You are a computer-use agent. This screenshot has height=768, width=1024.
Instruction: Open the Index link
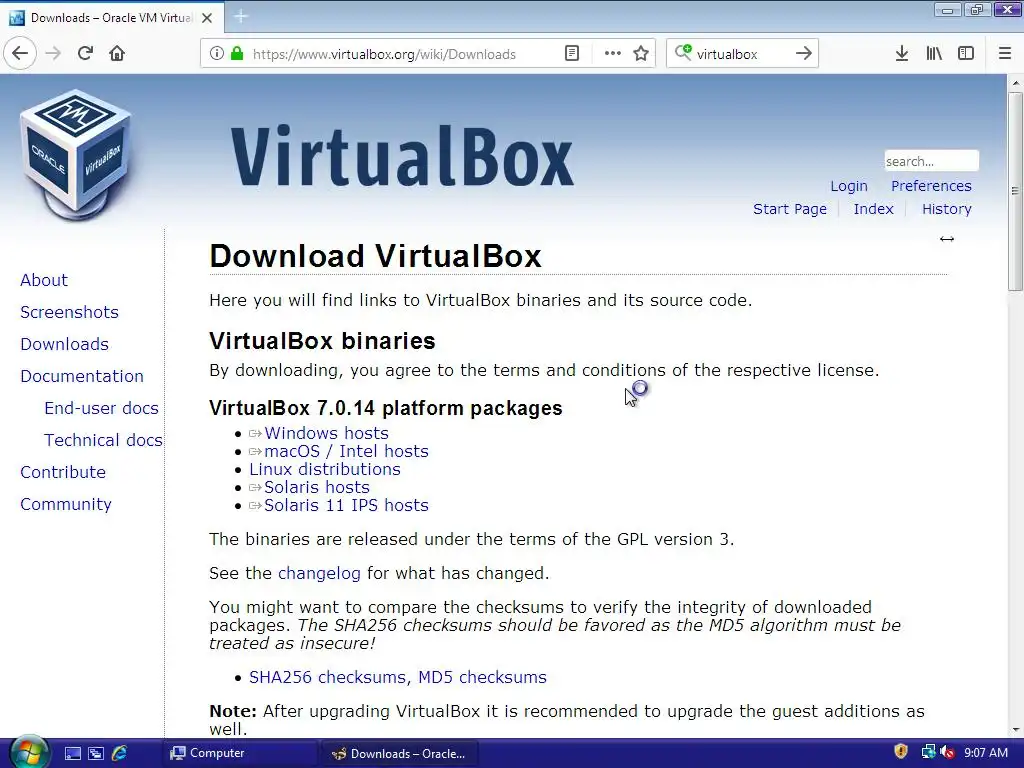click(873, 209)
